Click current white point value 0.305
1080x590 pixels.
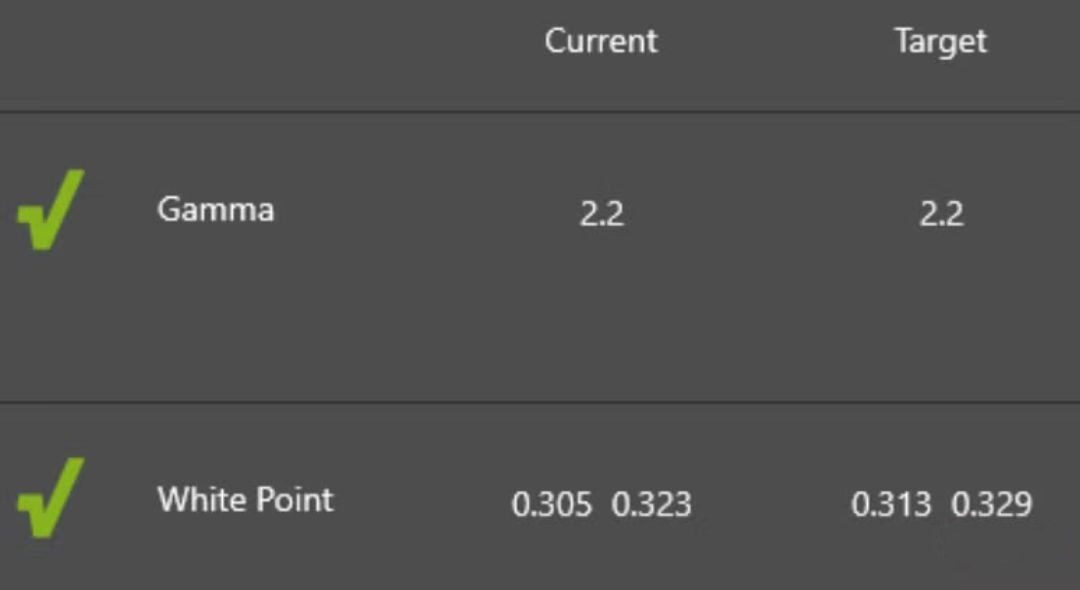coord(551,504)
